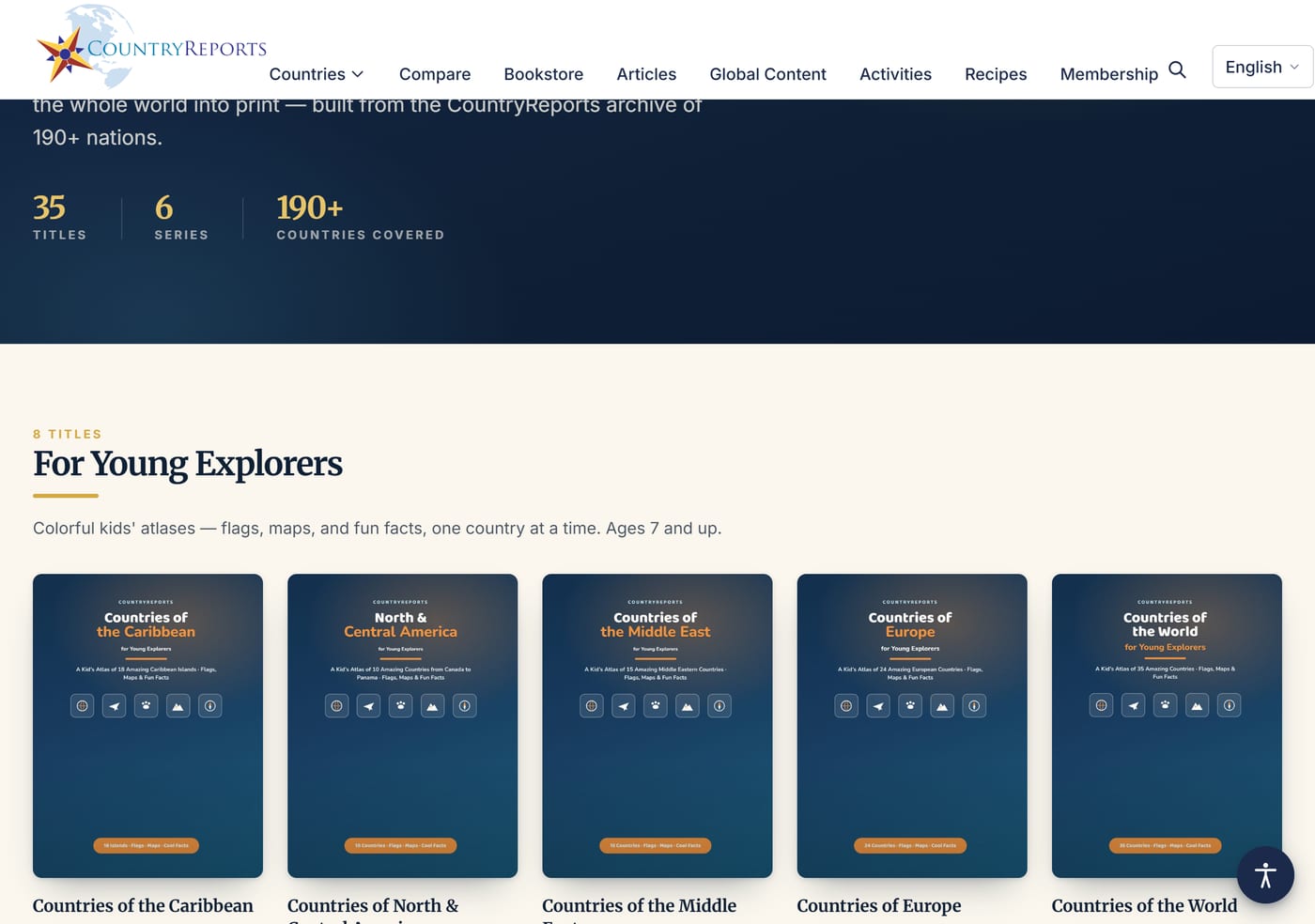This screenshot has height=924, width=1315.
Task: Open the Articles nav item
Action: [x=646, y=74]
